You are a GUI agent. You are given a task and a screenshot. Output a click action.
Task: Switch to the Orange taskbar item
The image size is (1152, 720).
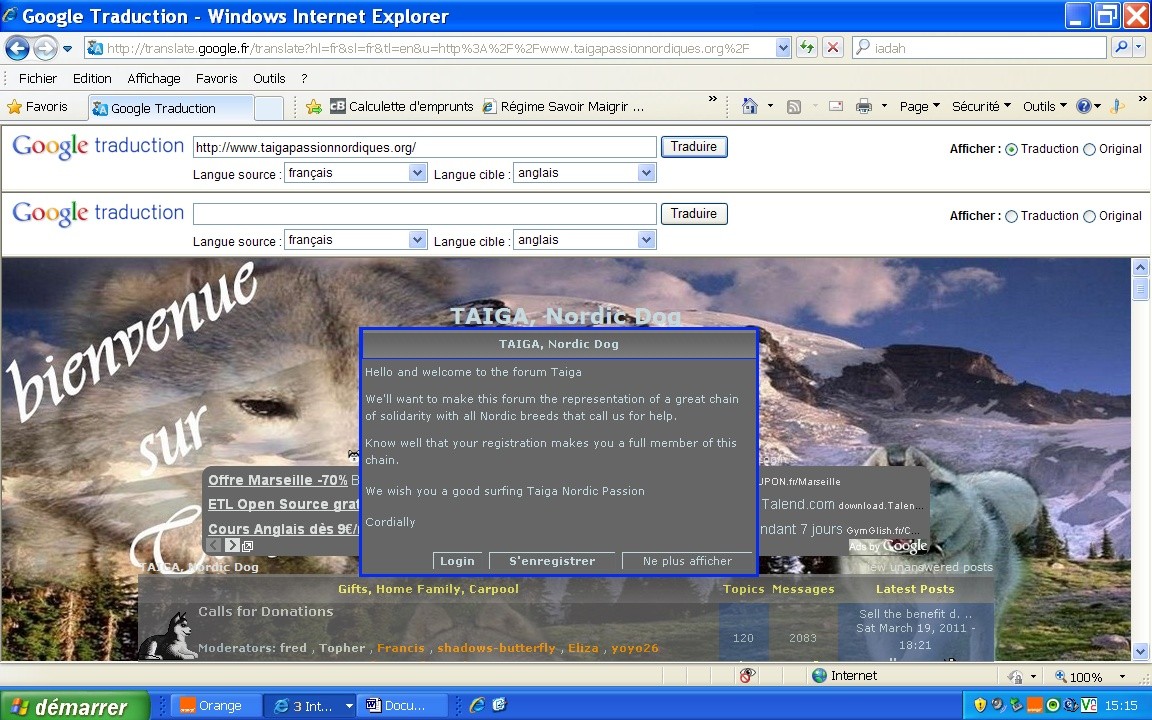[x=216, y=706]
